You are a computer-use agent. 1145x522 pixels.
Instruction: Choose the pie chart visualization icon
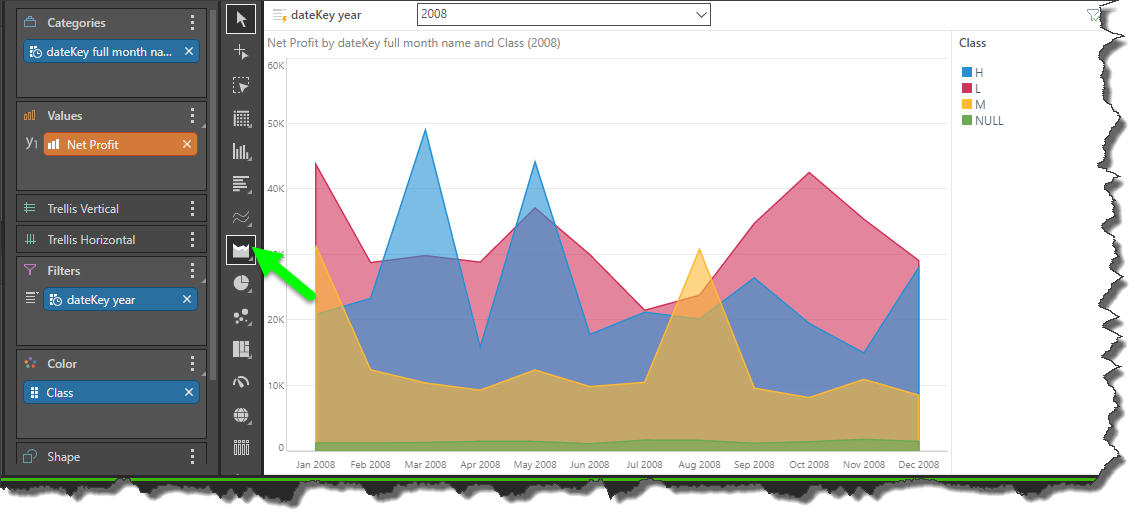pos(240,283)
